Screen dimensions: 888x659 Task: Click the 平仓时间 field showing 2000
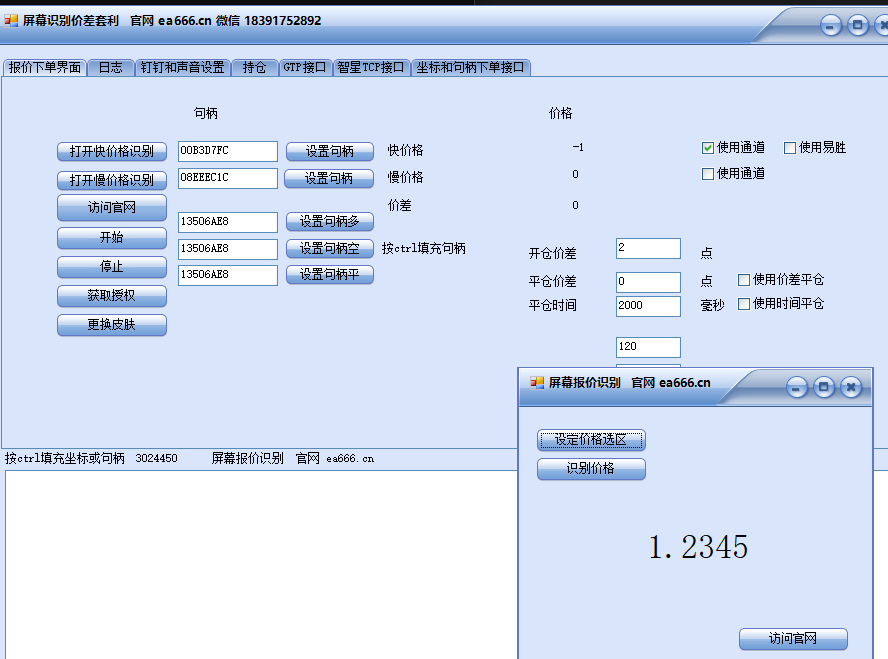(x=648, y=306)
